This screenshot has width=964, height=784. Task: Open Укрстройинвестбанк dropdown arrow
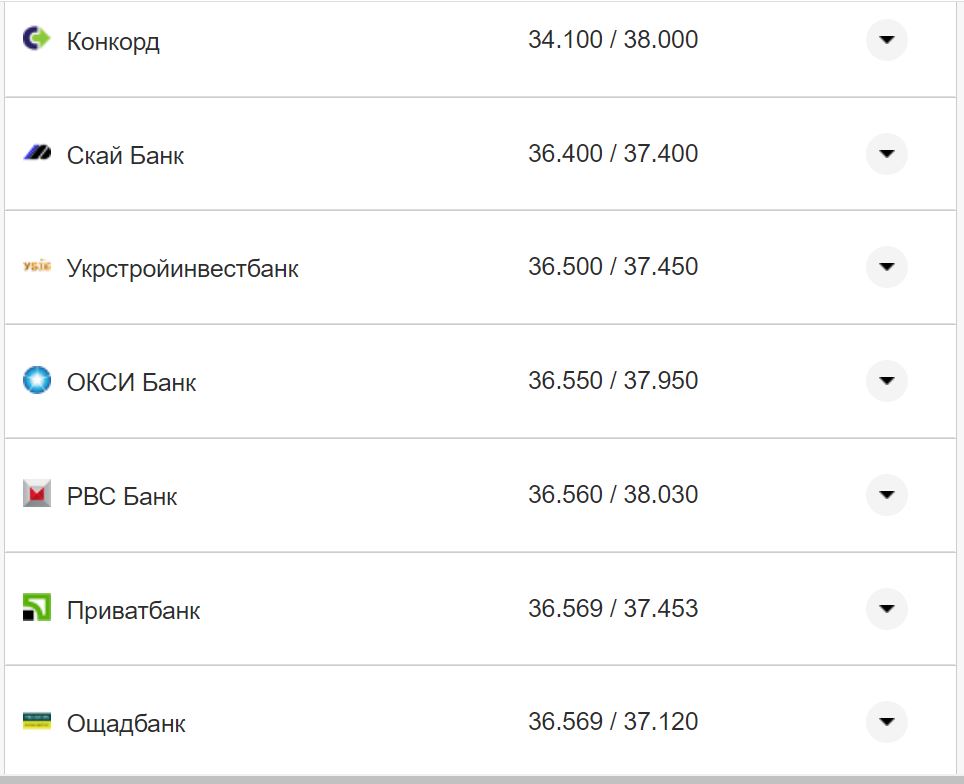(886, 267)
